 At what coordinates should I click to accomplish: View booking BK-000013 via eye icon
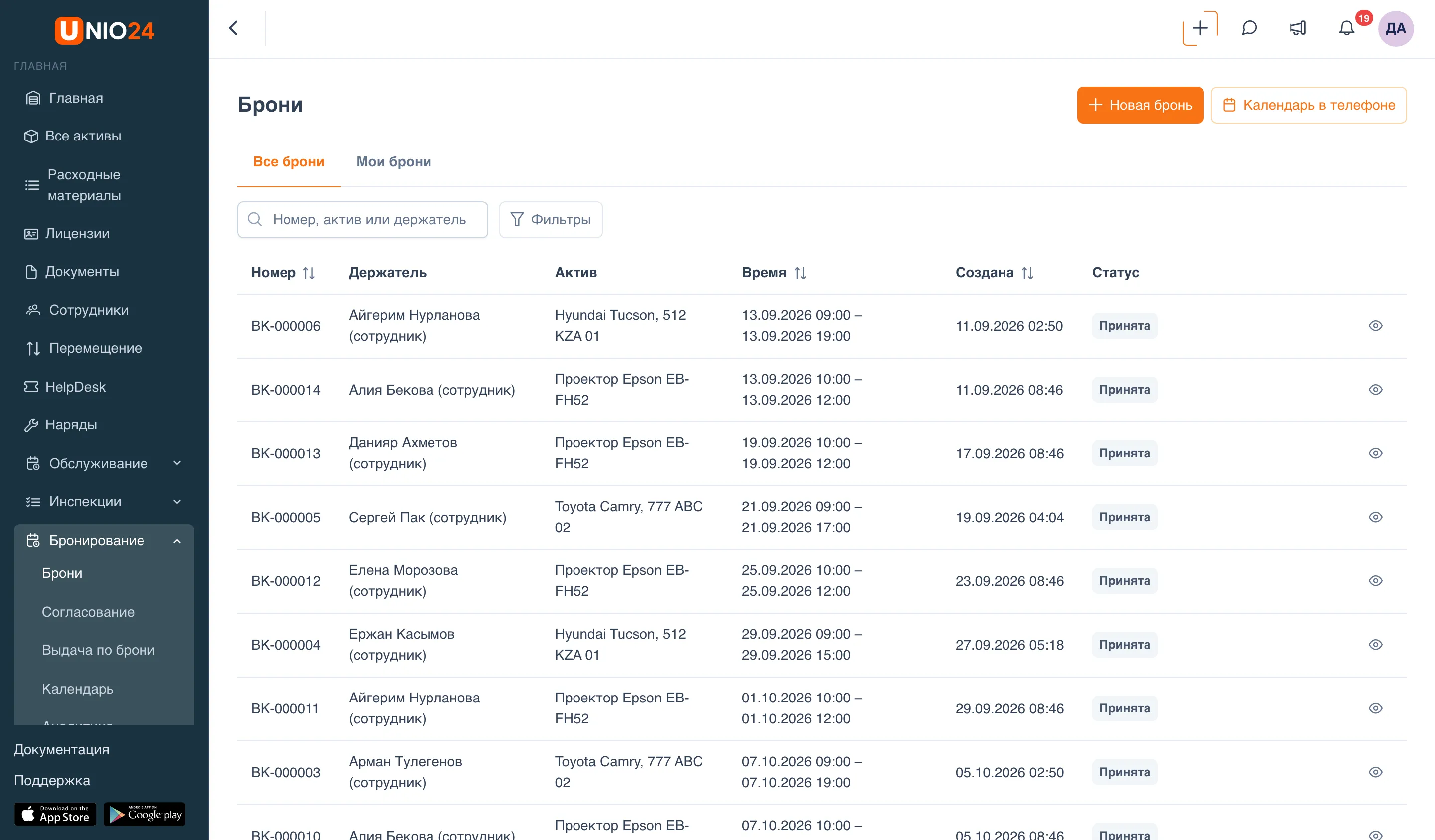[x=1375, y=453]
